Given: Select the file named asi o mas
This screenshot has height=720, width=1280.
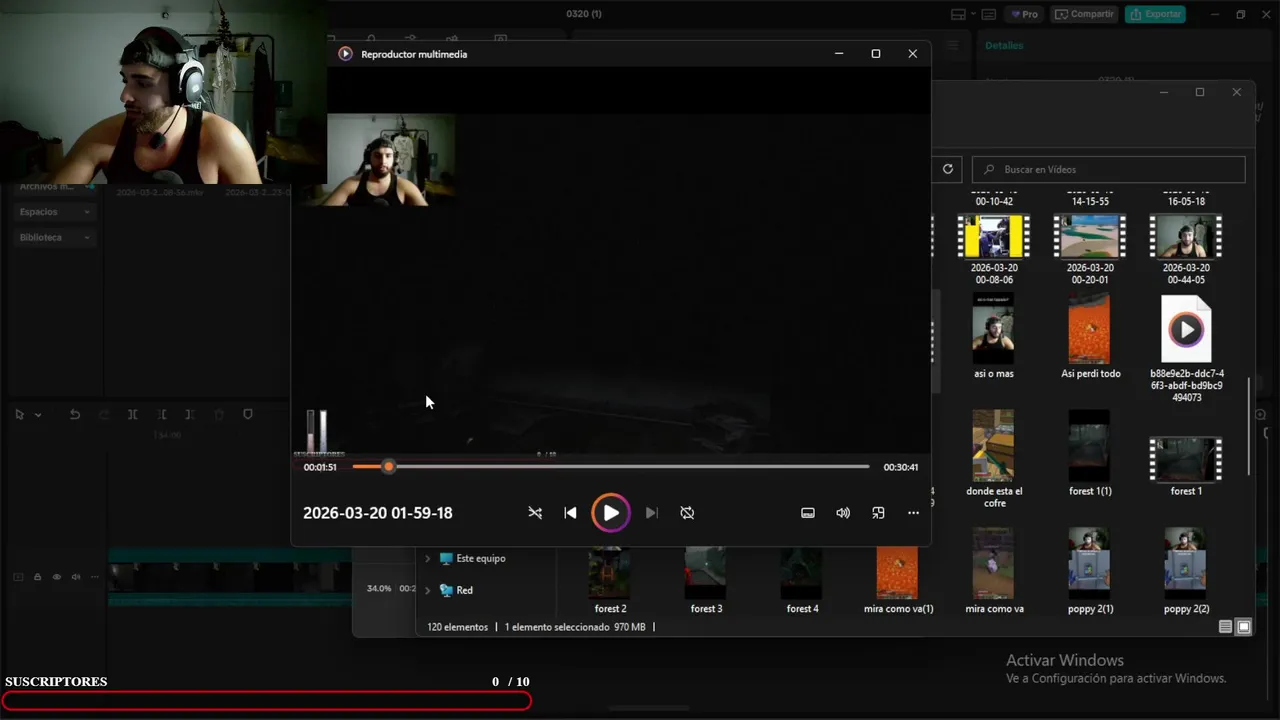Looking at the screenshot, I should coord(994,337).
